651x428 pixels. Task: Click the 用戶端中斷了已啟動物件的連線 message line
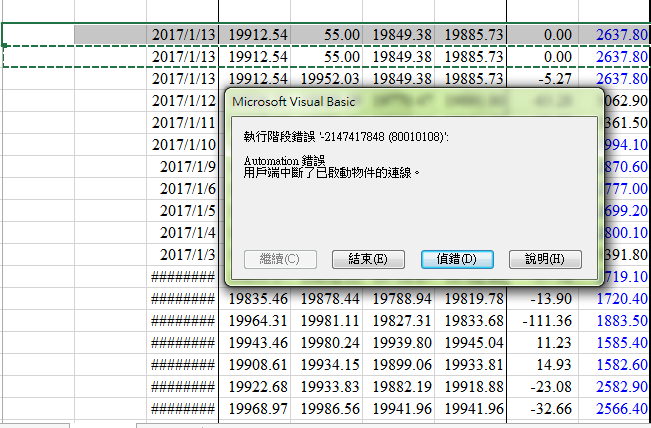point(331,172)
